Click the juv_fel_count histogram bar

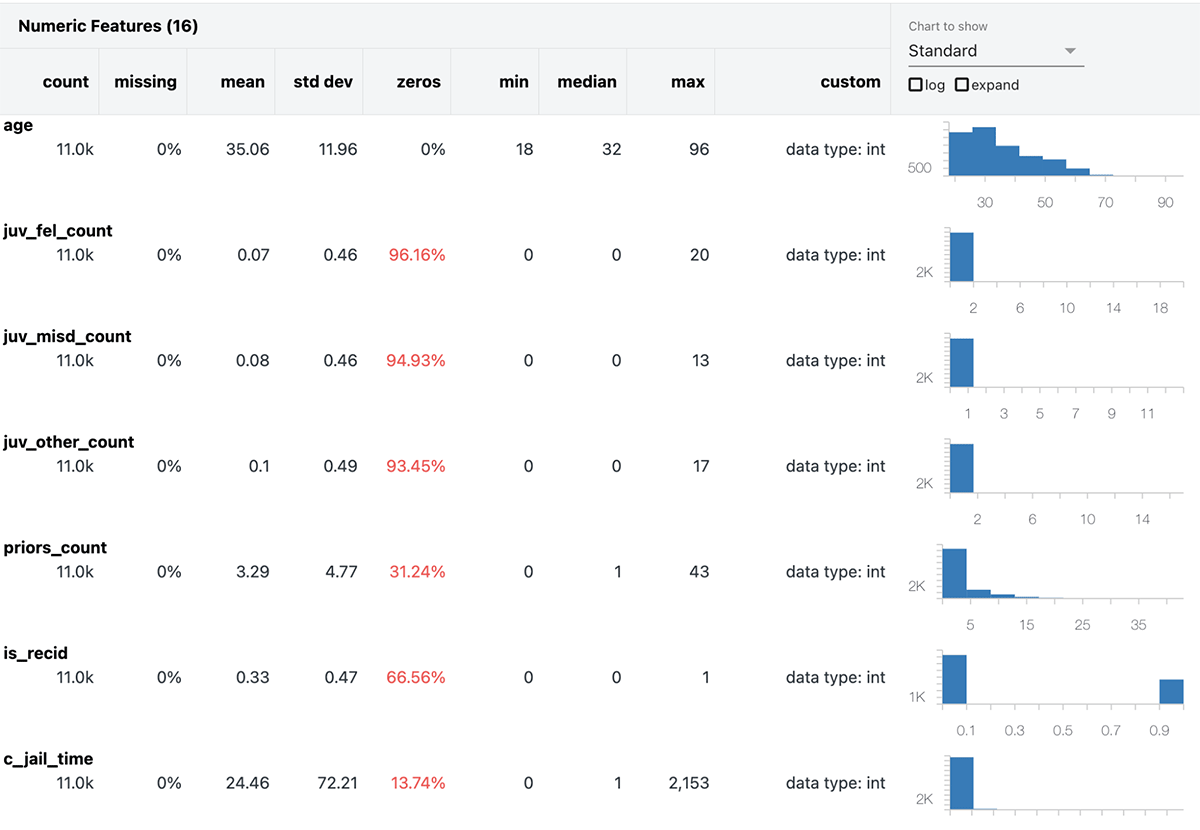(x=961, y=257)
